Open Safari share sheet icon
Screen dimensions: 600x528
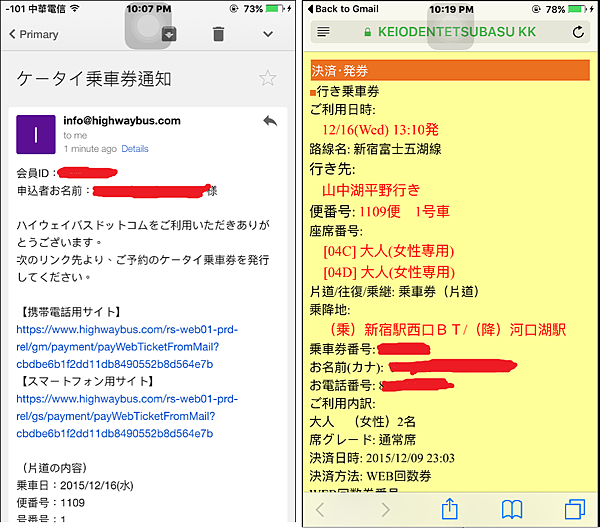[450, 508]
